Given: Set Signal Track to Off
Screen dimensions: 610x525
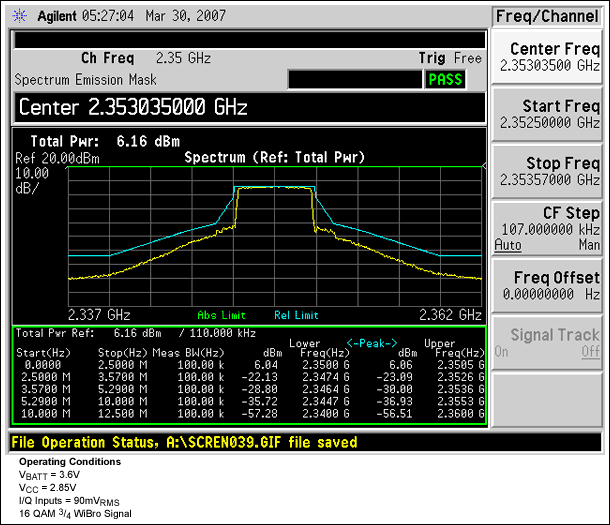Looking at the screenshot, I should click(x=591, y=351).
